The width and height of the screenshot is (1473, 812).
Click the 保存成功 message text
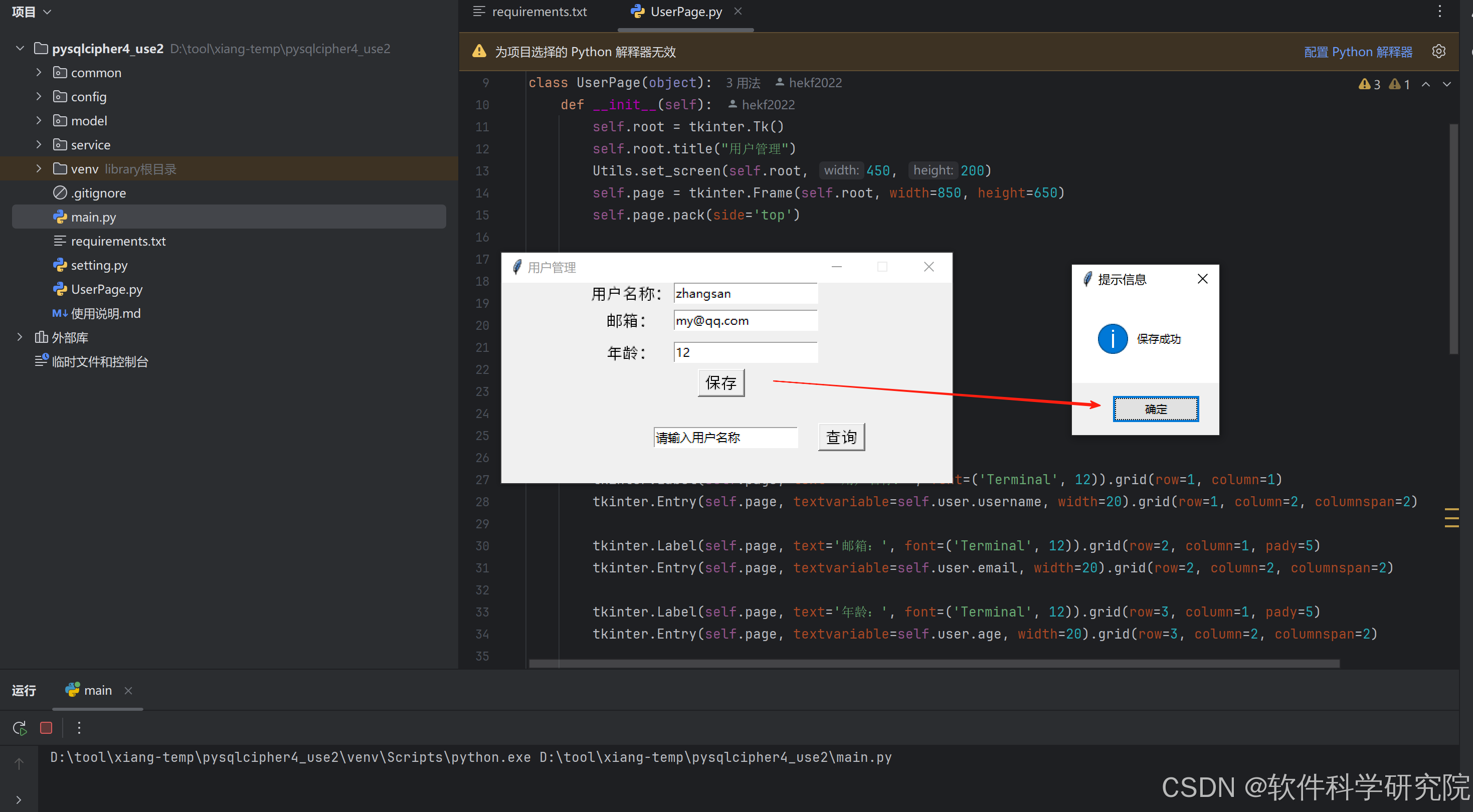pyautogui.click(x=1159, y=338)
